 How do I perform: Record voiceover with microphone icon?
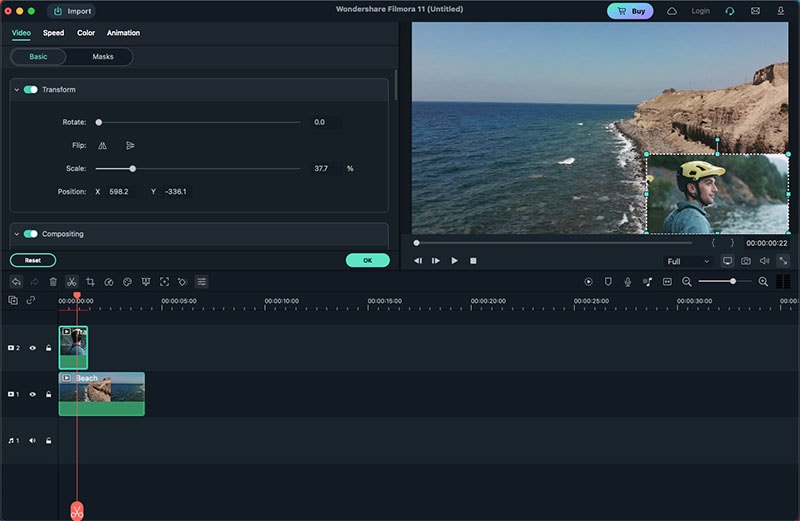pyautogui.click(x=628, y=282)
